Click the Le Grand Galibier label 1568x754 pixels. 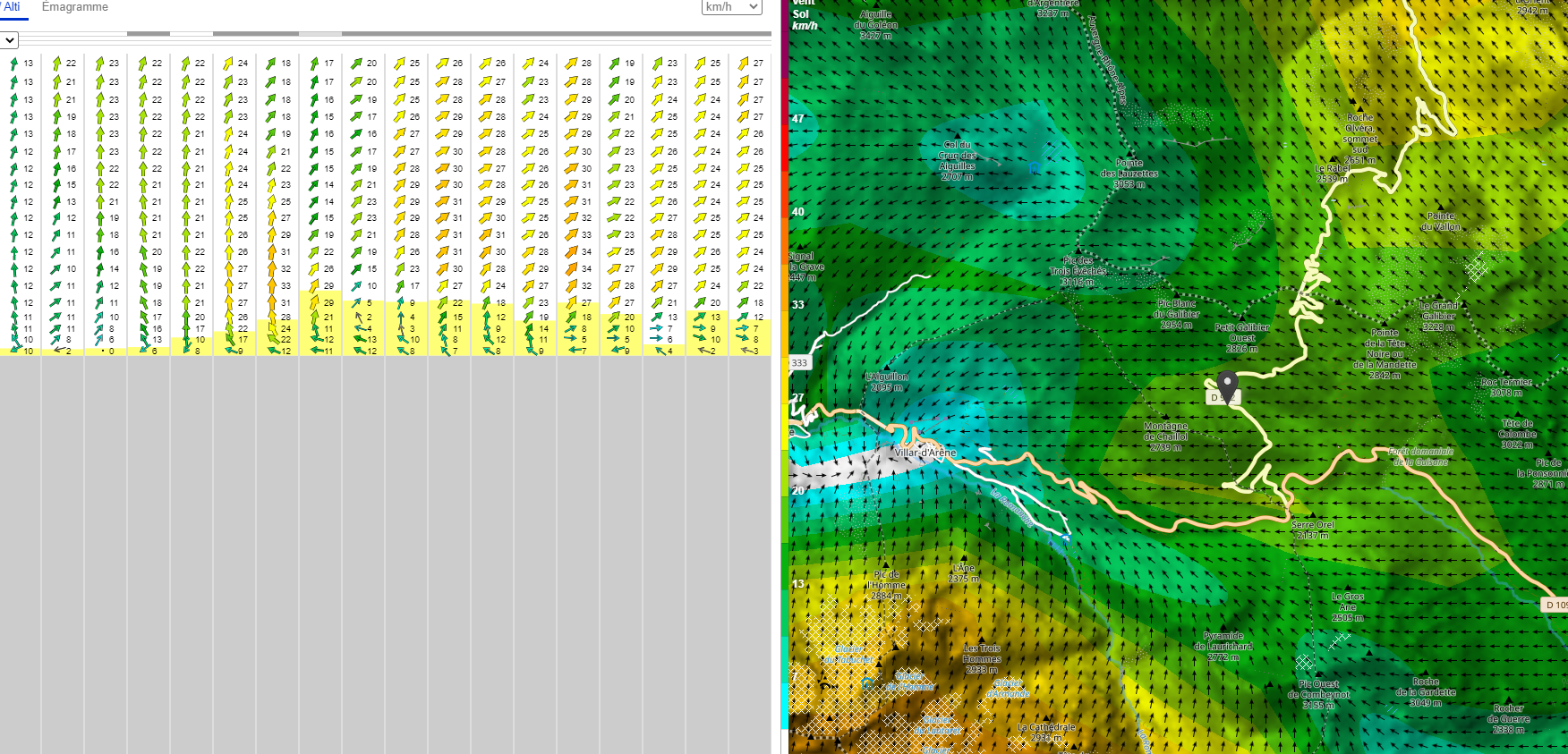click(x=1438, y=317)
